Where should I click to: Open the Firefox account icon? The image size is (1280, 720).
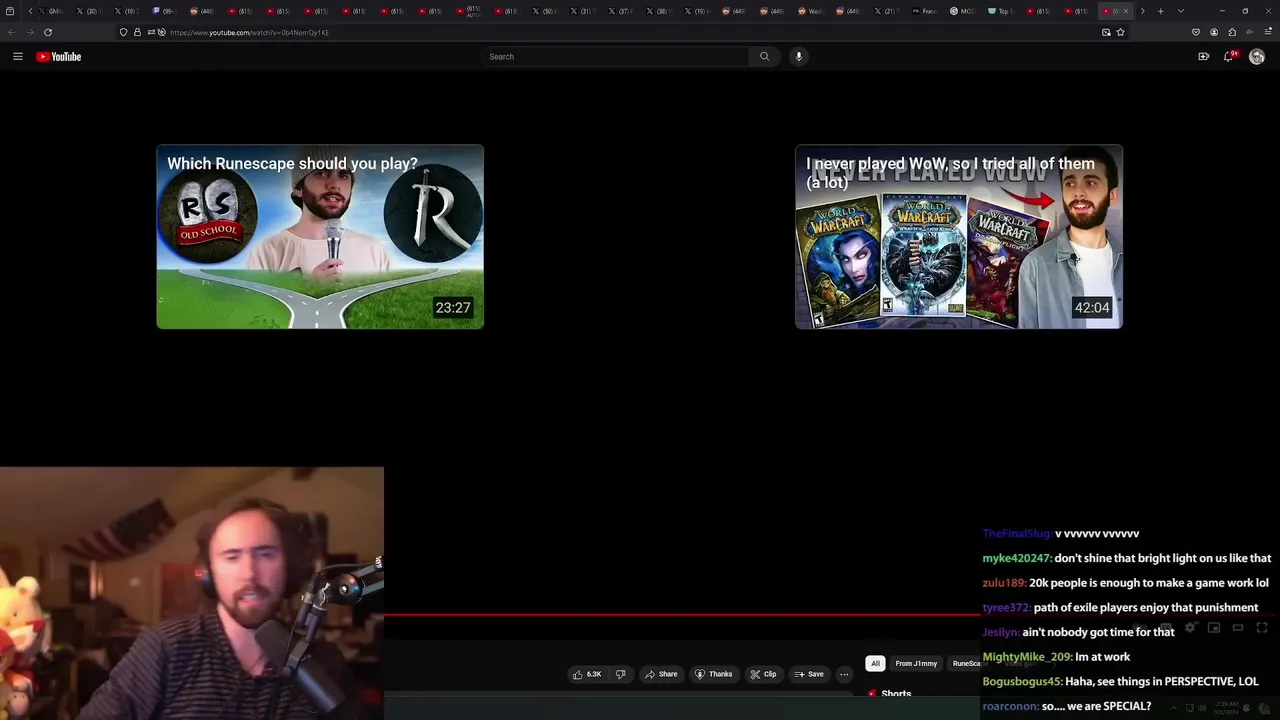(x=1214, y=32)
